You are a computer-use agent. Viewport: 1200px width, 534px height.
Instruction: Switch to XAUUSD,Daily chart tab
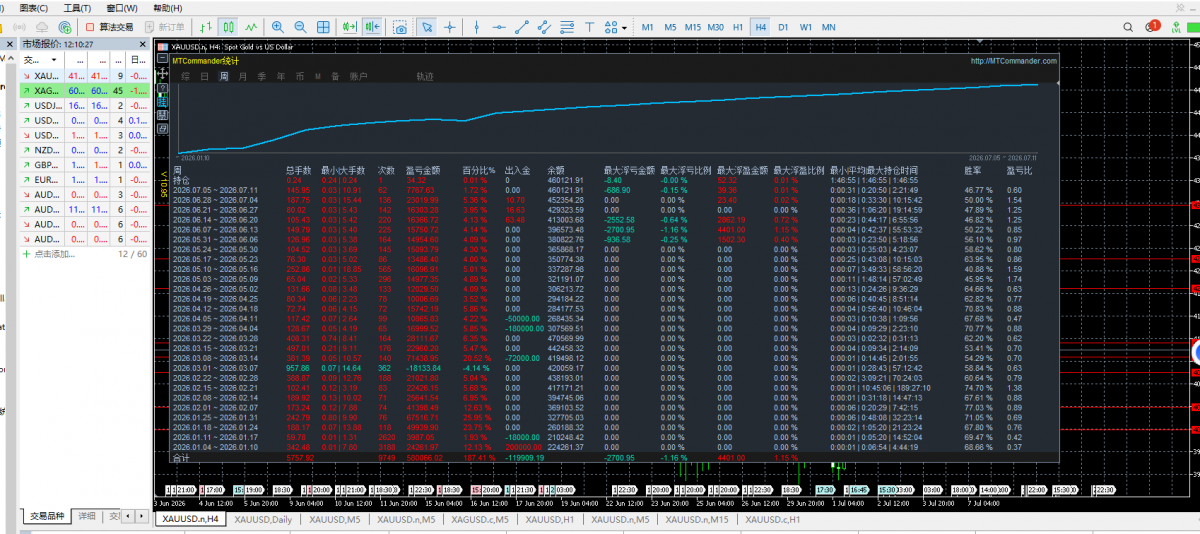262,519
